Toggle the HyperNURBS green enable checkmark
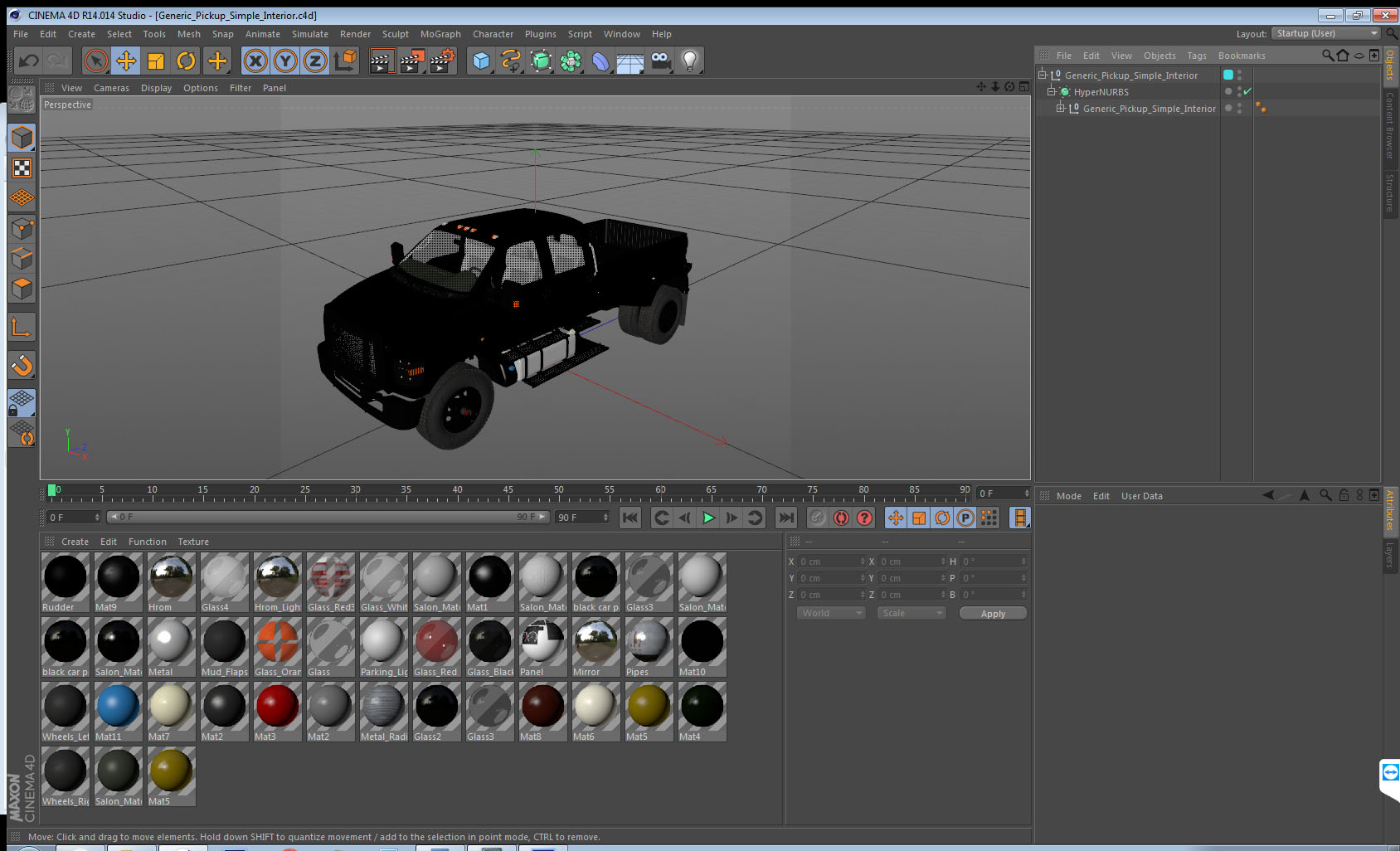This screenshot has width=1400, height=851. 1247,91
